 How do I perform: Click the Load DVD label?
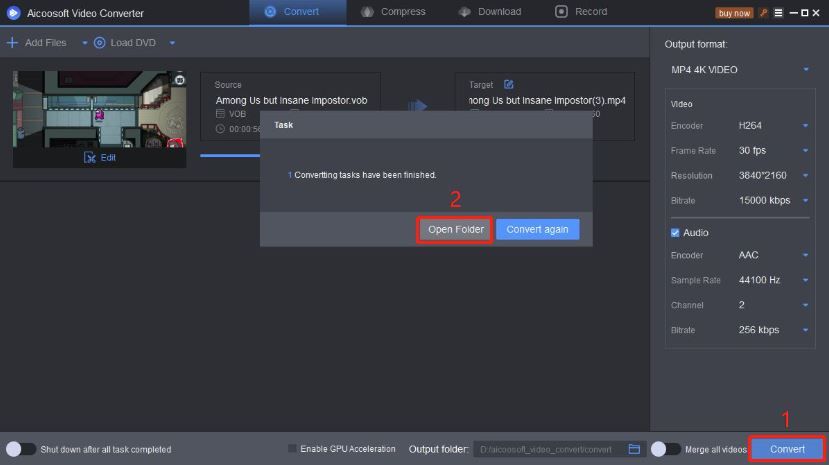point(133,43)
